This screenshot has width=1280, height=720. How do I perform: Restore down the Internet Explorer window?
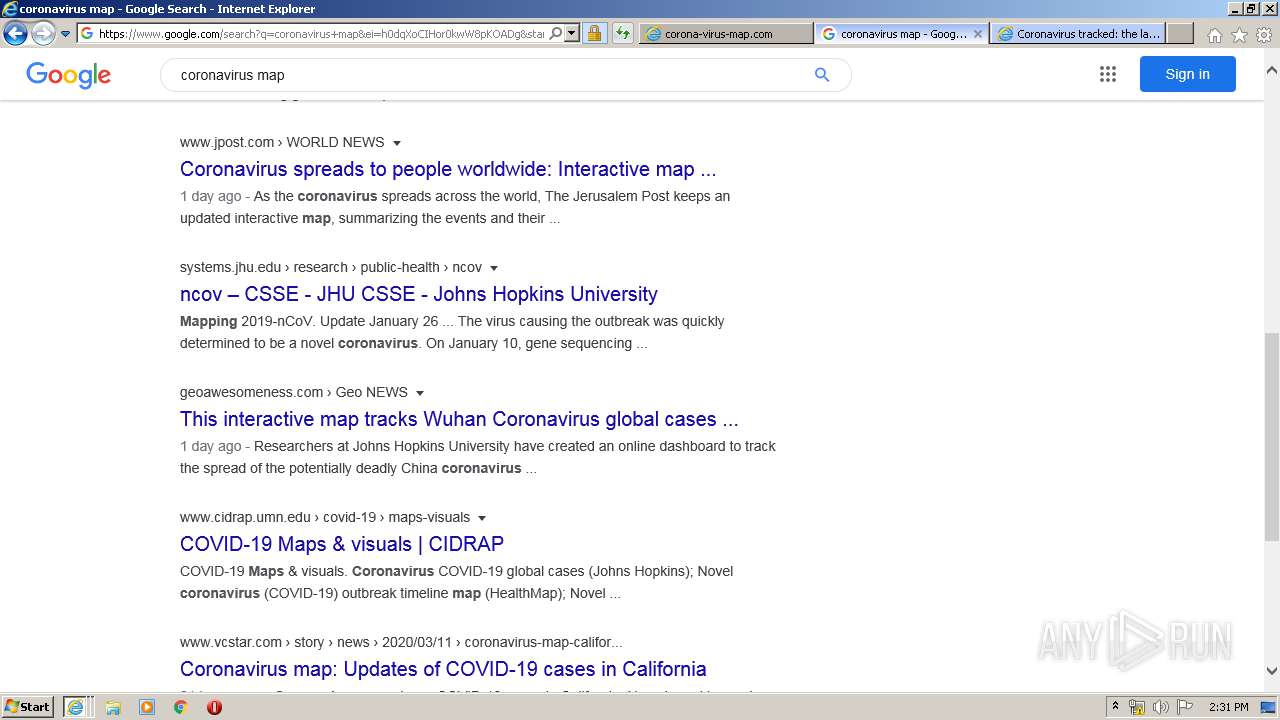coord(1251,9)
